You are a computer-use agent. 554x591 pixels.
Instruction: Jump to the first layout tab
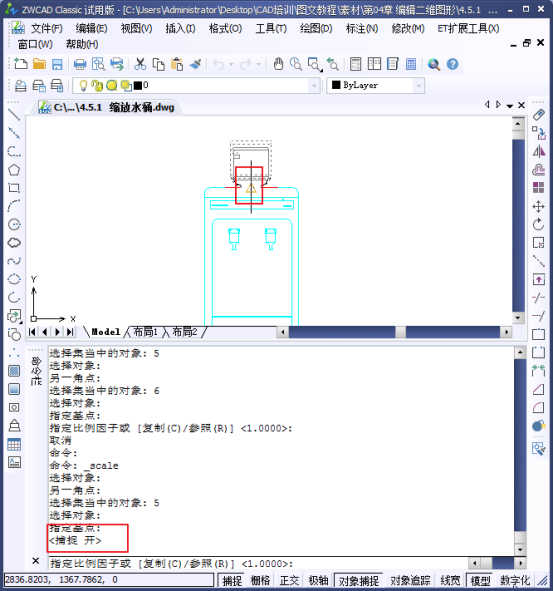pos(32,332)
